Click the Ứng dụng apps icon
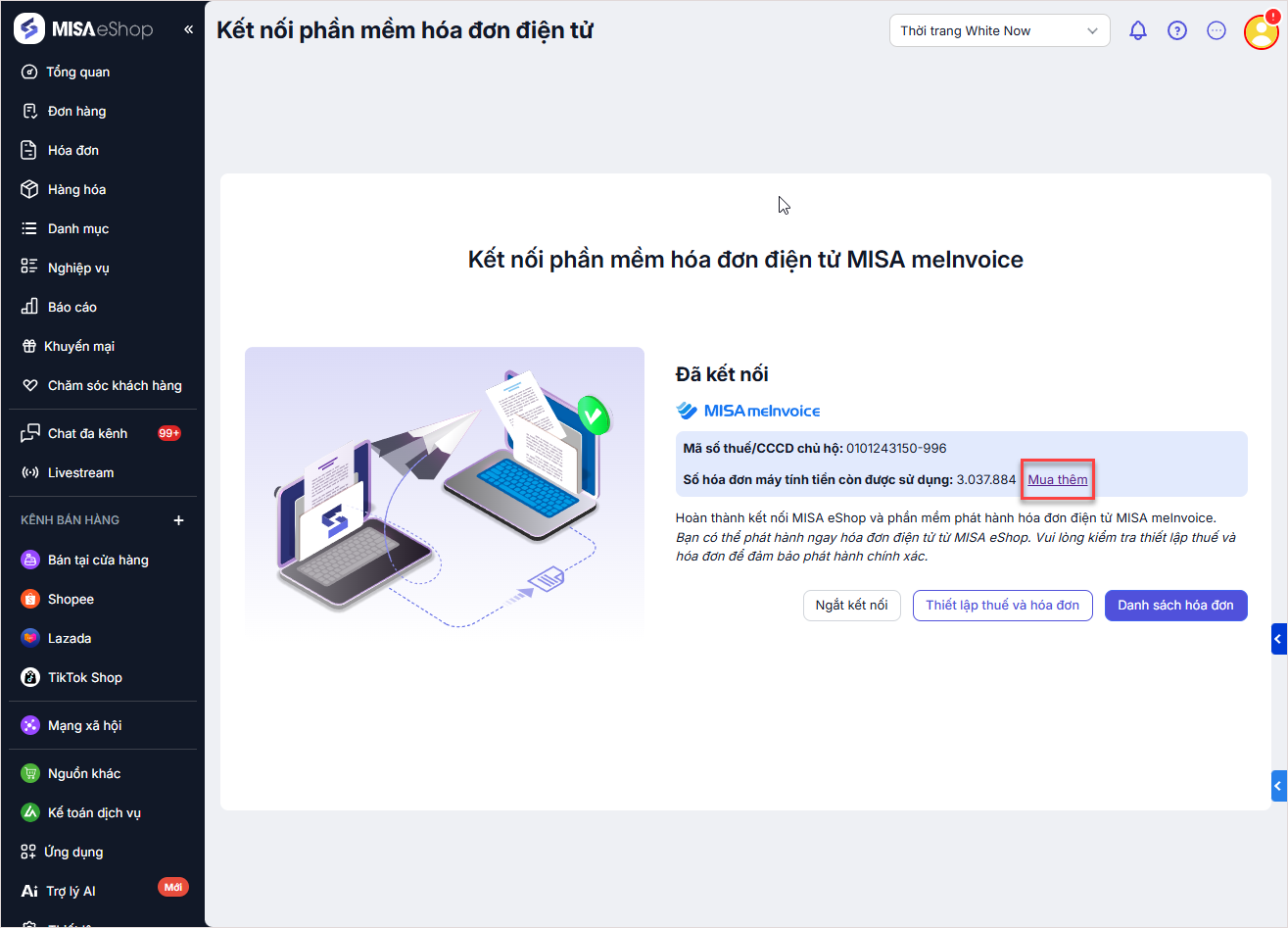 28,852
